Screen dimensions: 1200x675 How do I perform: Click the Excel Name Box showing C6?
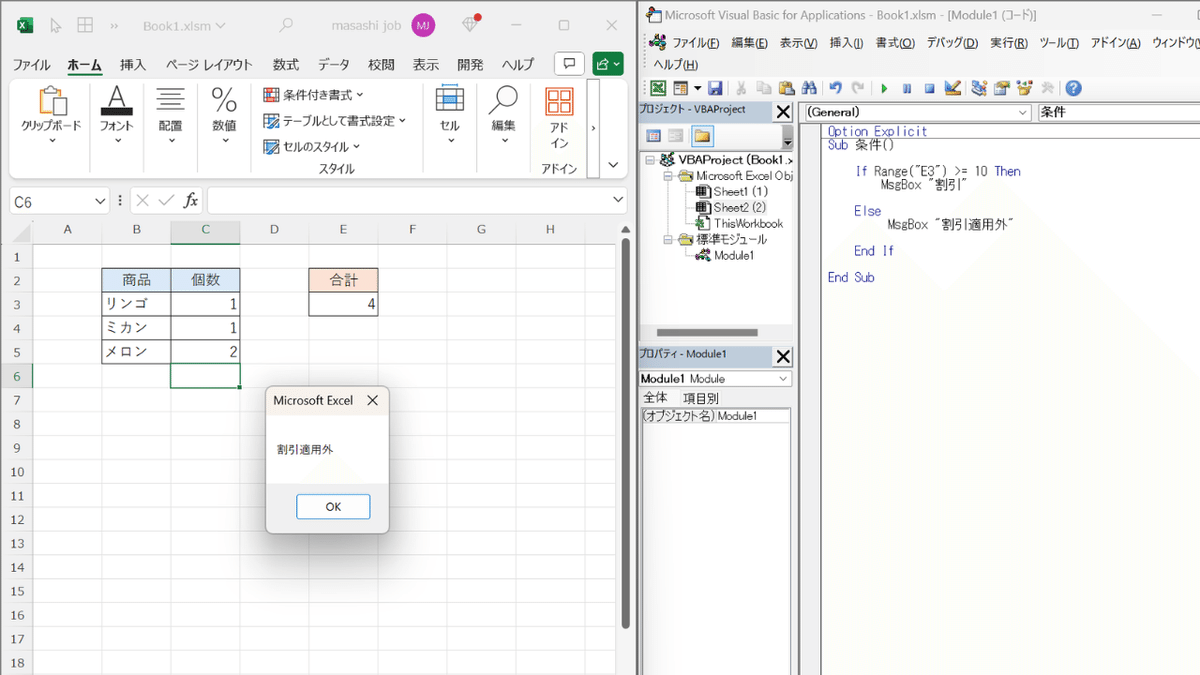tap(60, 201)
